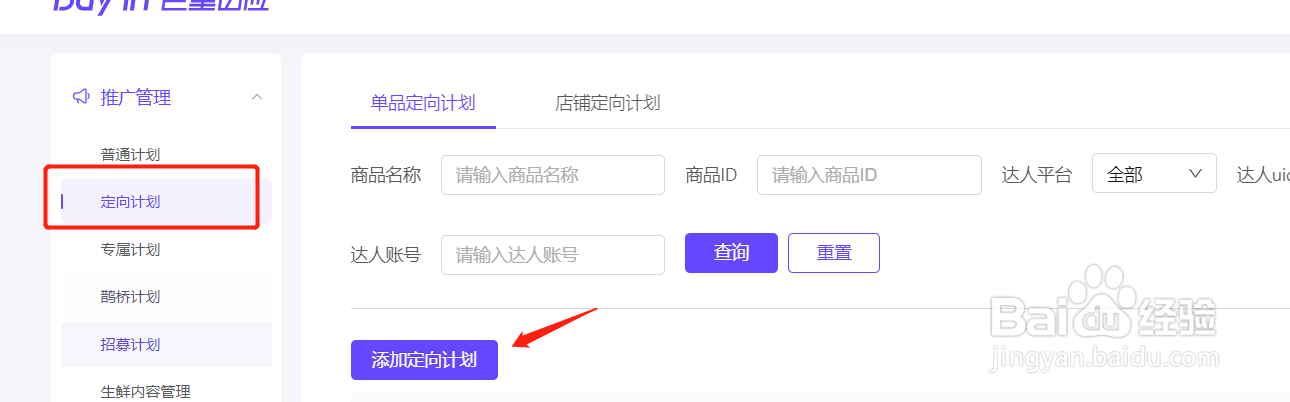Switch to the 单品定向计划 tab
1290x402 pixels.
tap(423, 103)
